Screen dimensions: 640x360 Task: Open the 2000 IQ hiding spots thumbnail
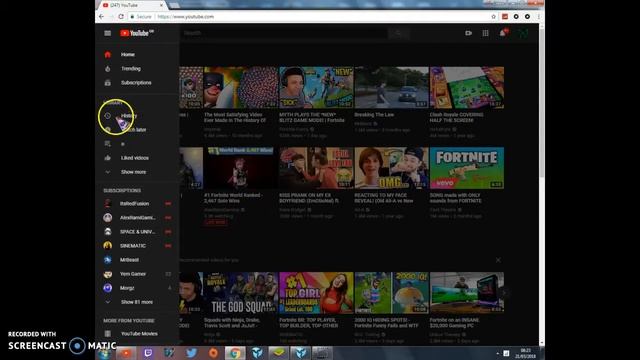tap(391, 293)
